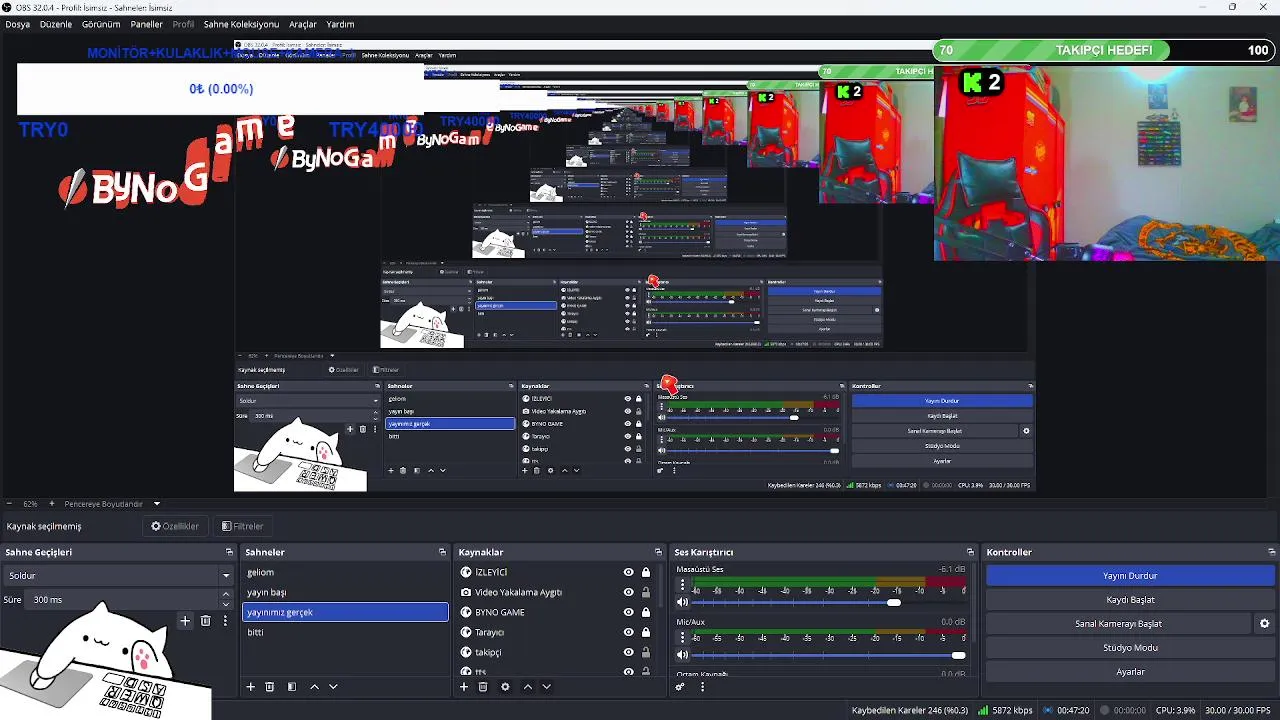The height and width of the screenshot is (720, 1280).
Task: Unlock the Tarayıcı source
Action: pos(646,632)
